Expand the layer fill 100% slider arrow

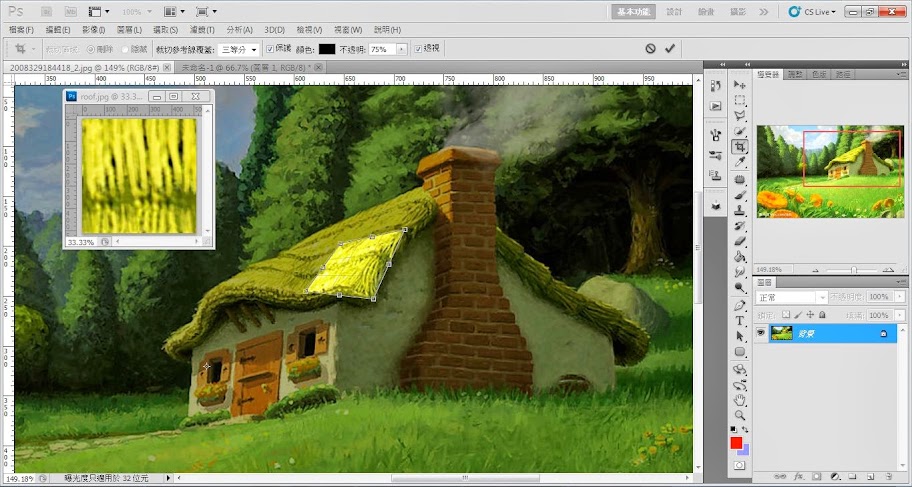click(x=900, y=315)
